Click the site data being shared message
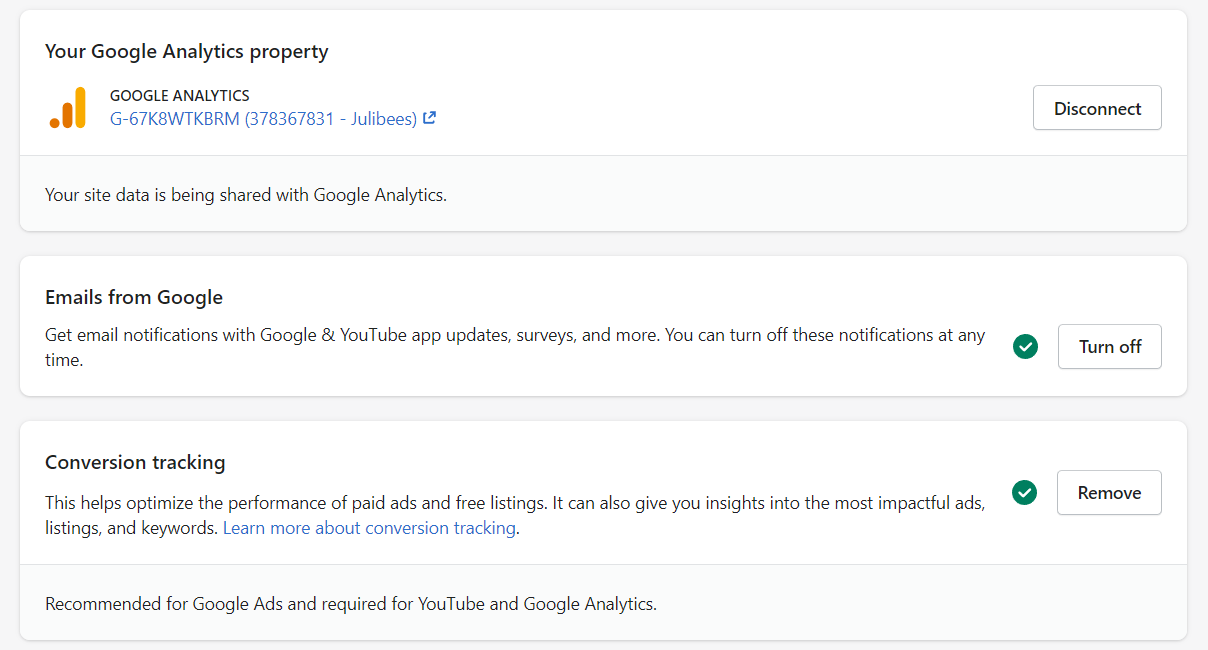The width and height of the screenshot is (1208, 650). [245, 195]
